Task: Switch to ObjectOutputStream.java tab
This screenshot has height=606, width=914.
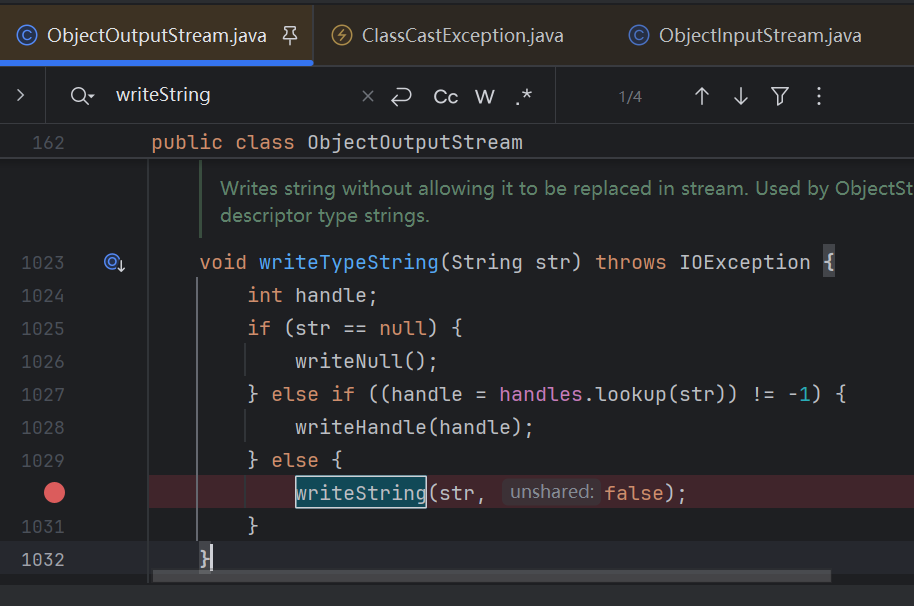Action: pos(156,36)
